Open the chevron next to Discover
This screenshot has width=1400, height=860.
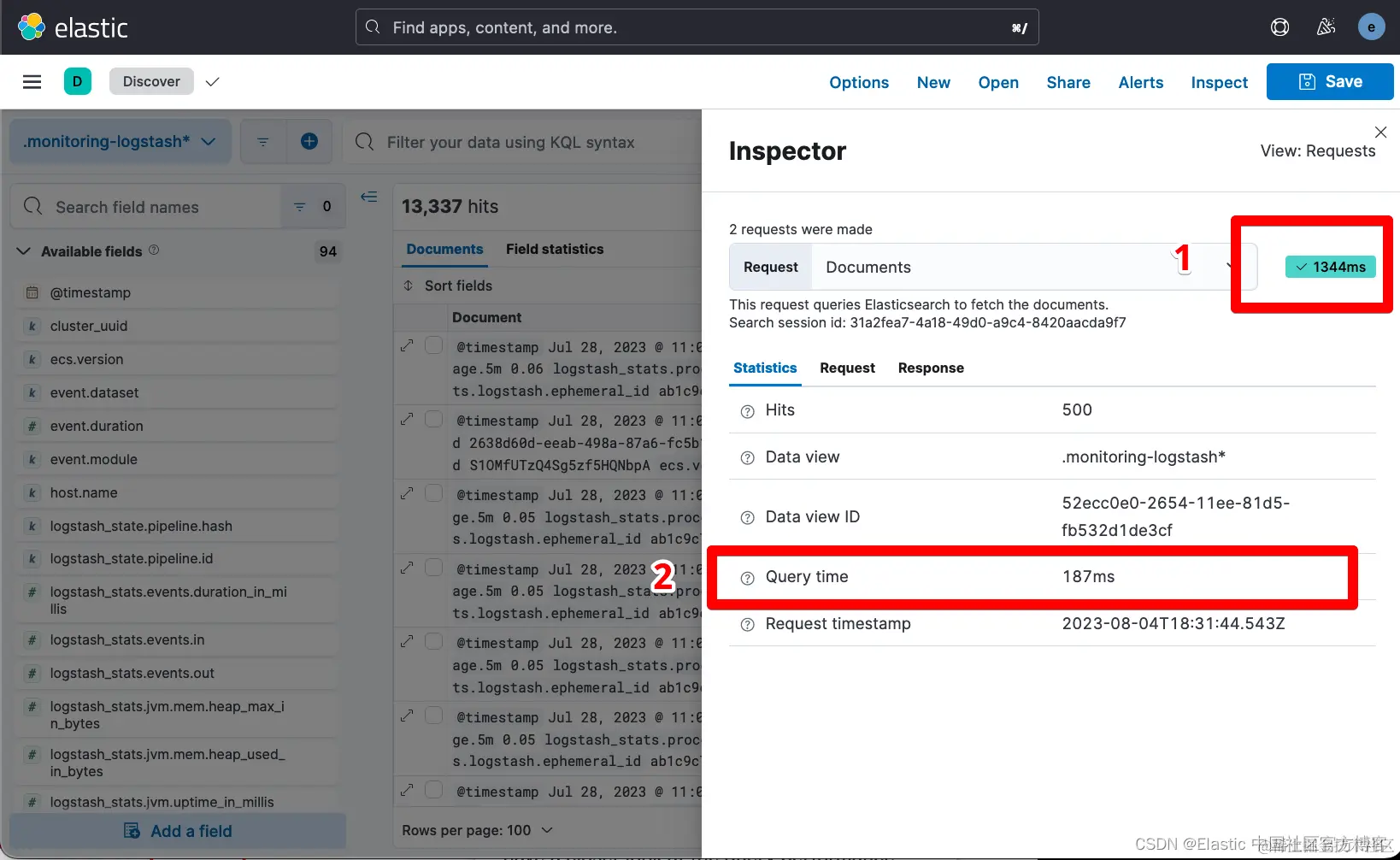213,81
